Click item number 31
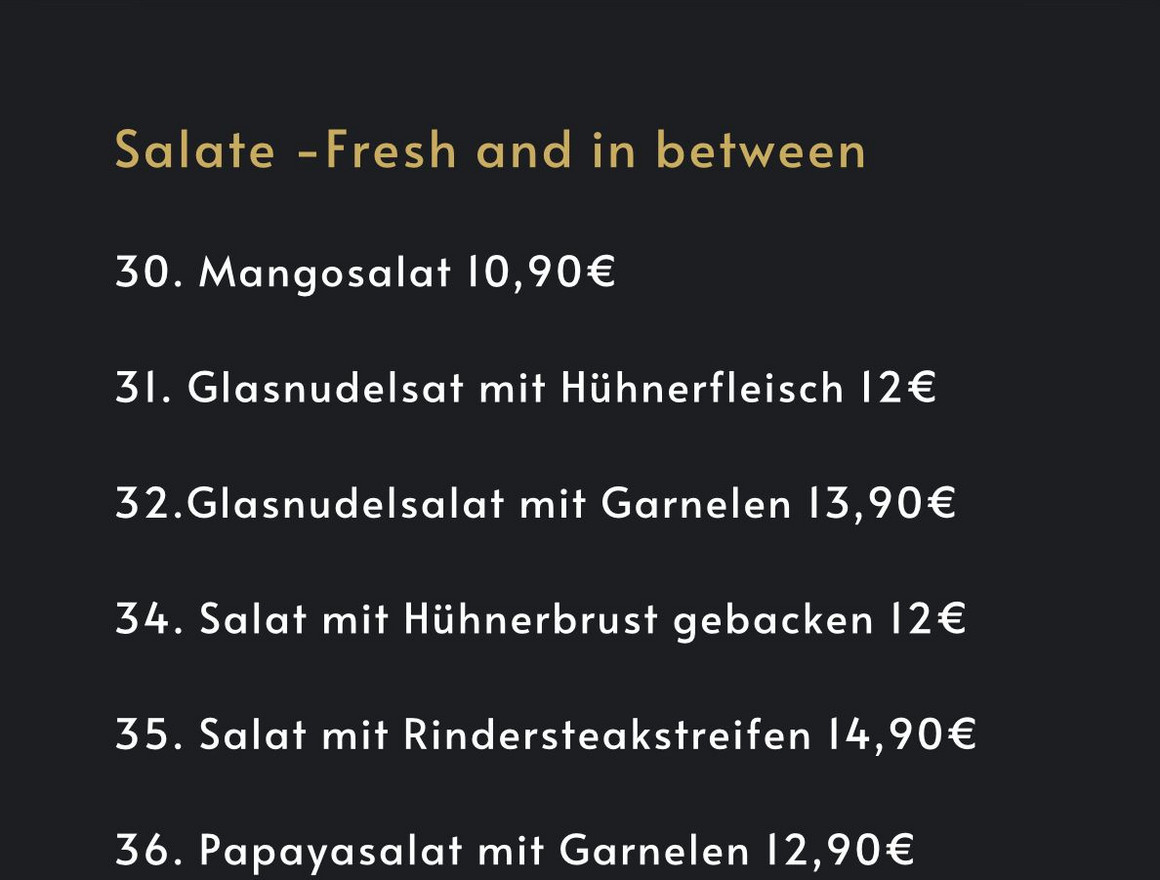This screenshot has width=1160, height=880. [x=144, y=387]
